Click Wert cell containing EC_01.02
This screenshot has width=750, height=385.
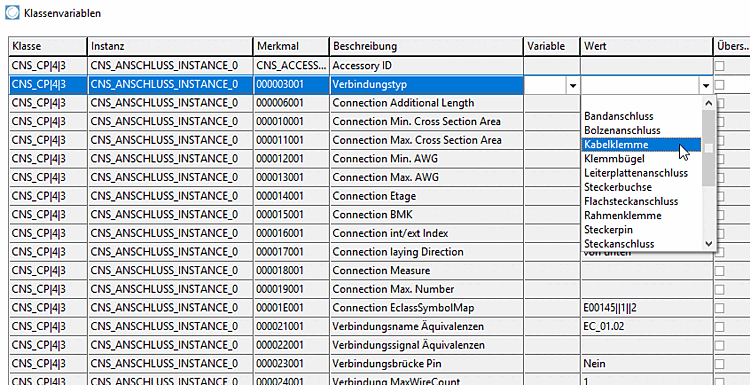click(647, 327)
